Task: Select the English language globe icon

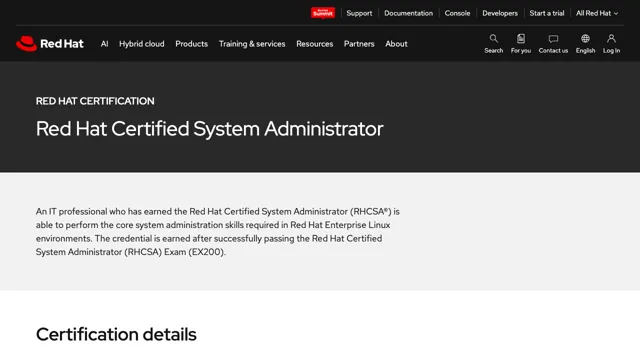Action: point(585,38)
